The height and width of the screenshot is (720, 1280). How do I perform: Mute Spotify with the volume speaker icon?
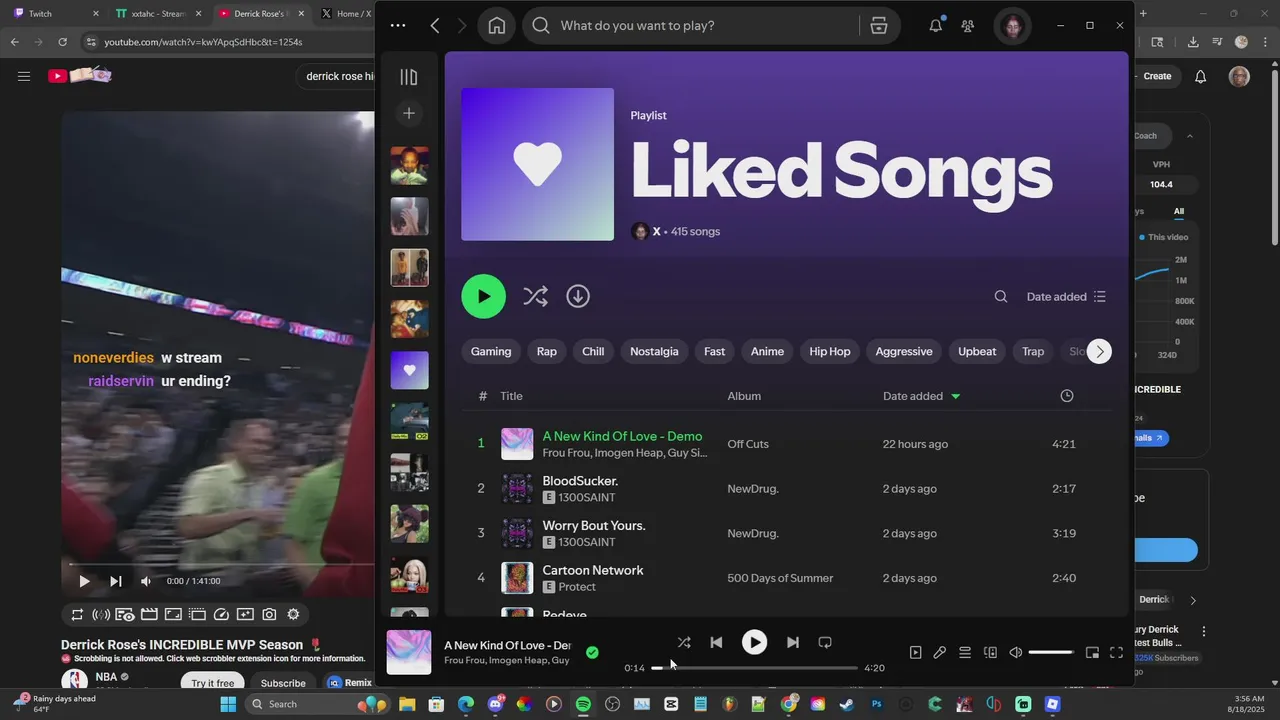pos(1015,653)
